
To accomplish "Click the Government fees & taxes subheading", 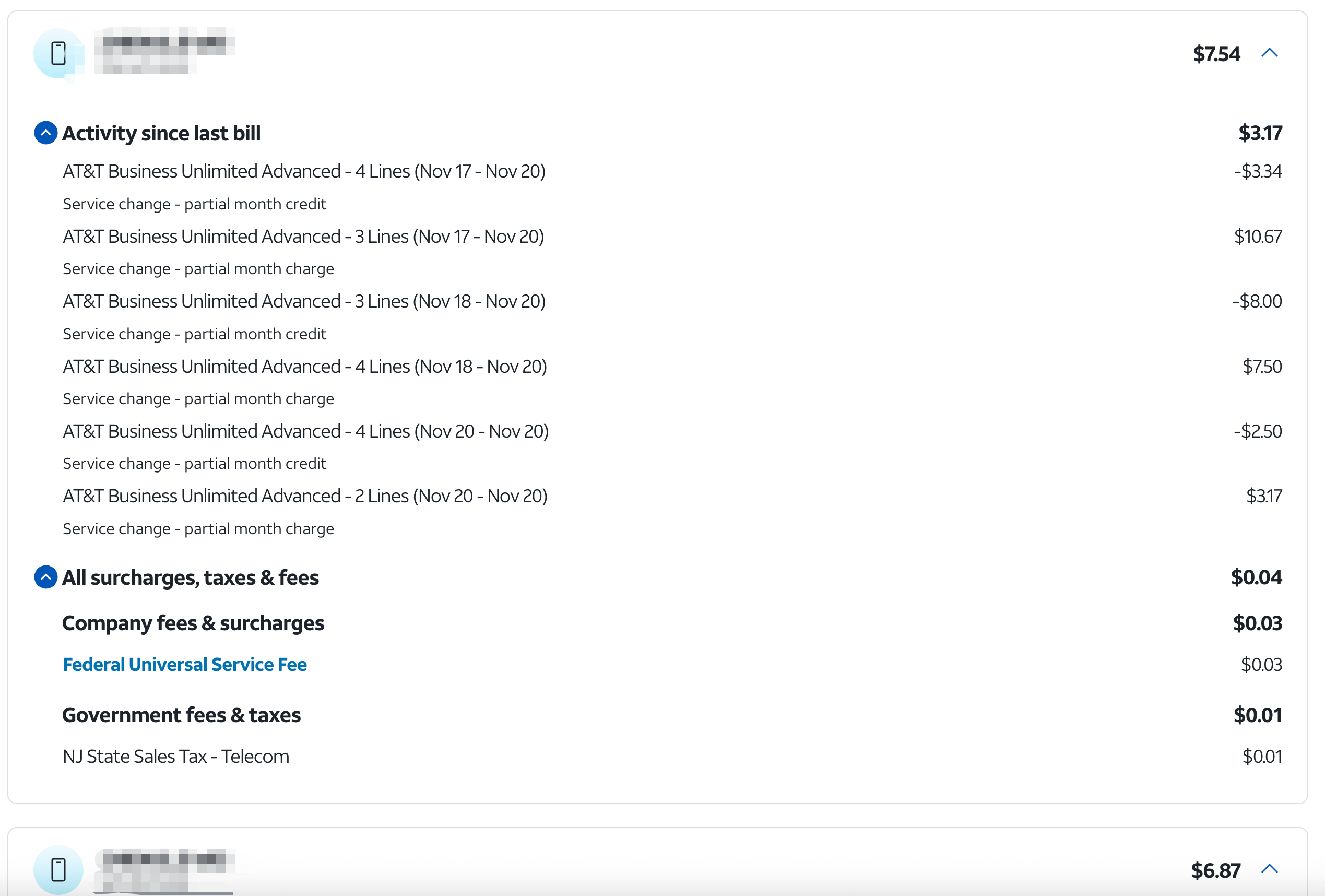I will 181,715.
